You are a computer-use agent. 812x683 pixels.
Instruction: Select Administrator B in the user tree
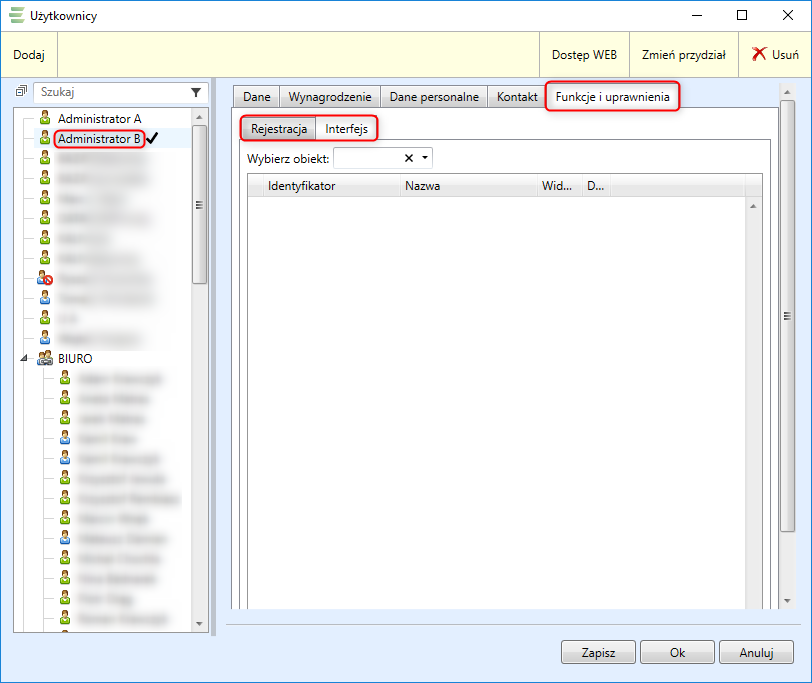click(99, 139)
